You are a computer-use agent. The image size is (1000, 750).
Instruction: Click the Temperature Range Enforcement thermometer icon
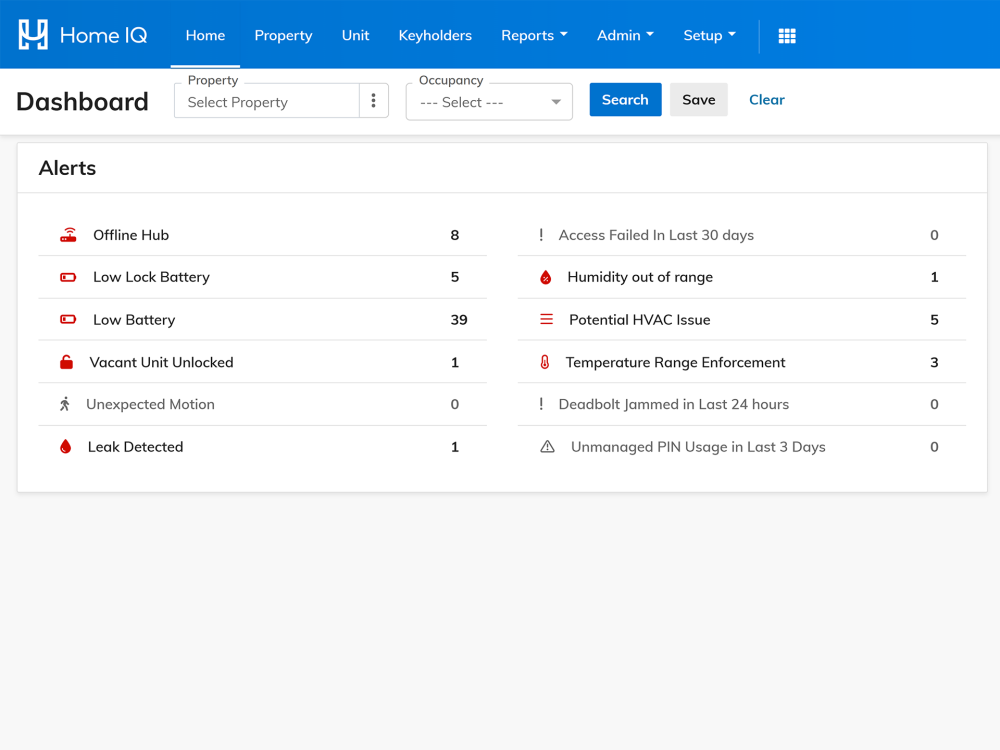[545, 362]
